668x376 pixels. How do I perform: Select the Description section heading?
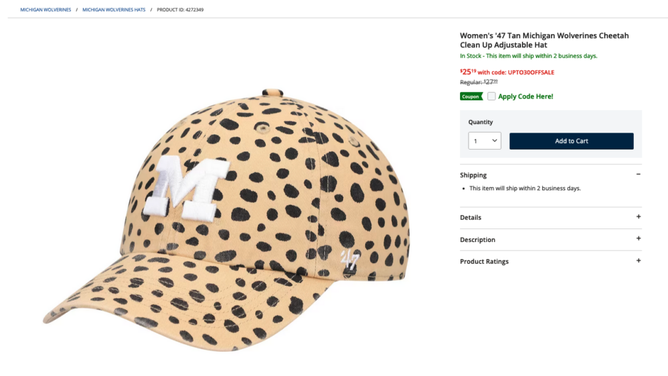pos(477,240)
